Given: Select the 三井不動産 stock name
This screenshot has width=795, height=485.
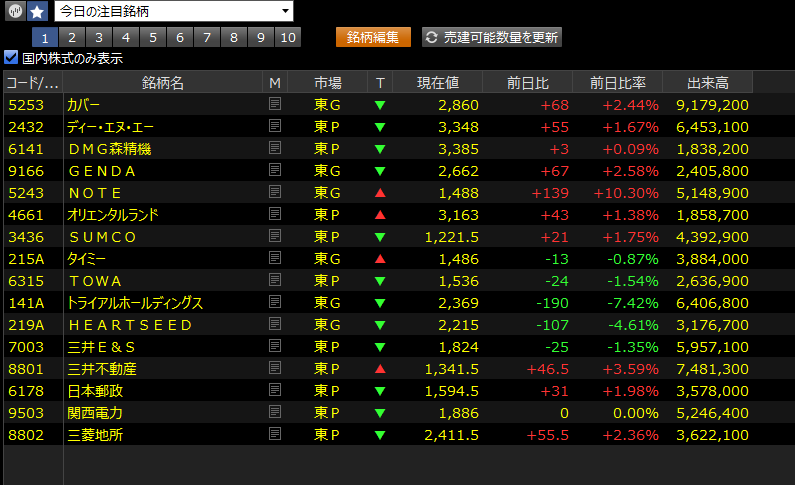Looking at the screenshot, I should pos(102,369).
